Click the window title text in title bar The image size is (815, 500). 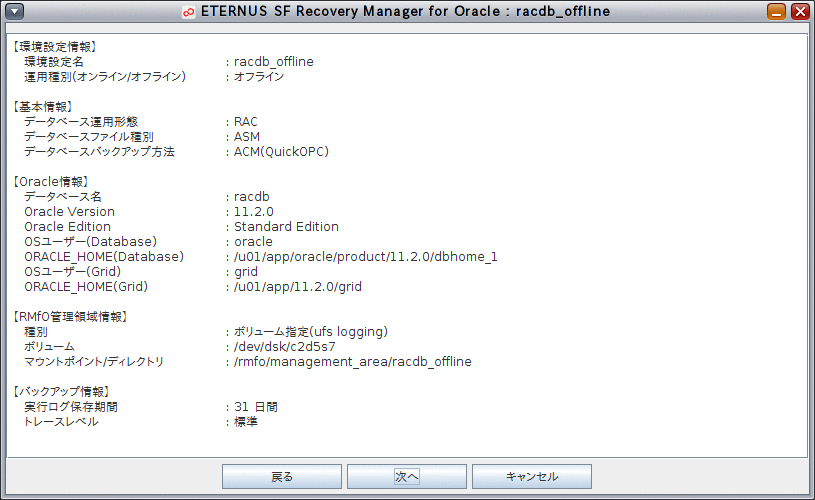coord(405,11)
